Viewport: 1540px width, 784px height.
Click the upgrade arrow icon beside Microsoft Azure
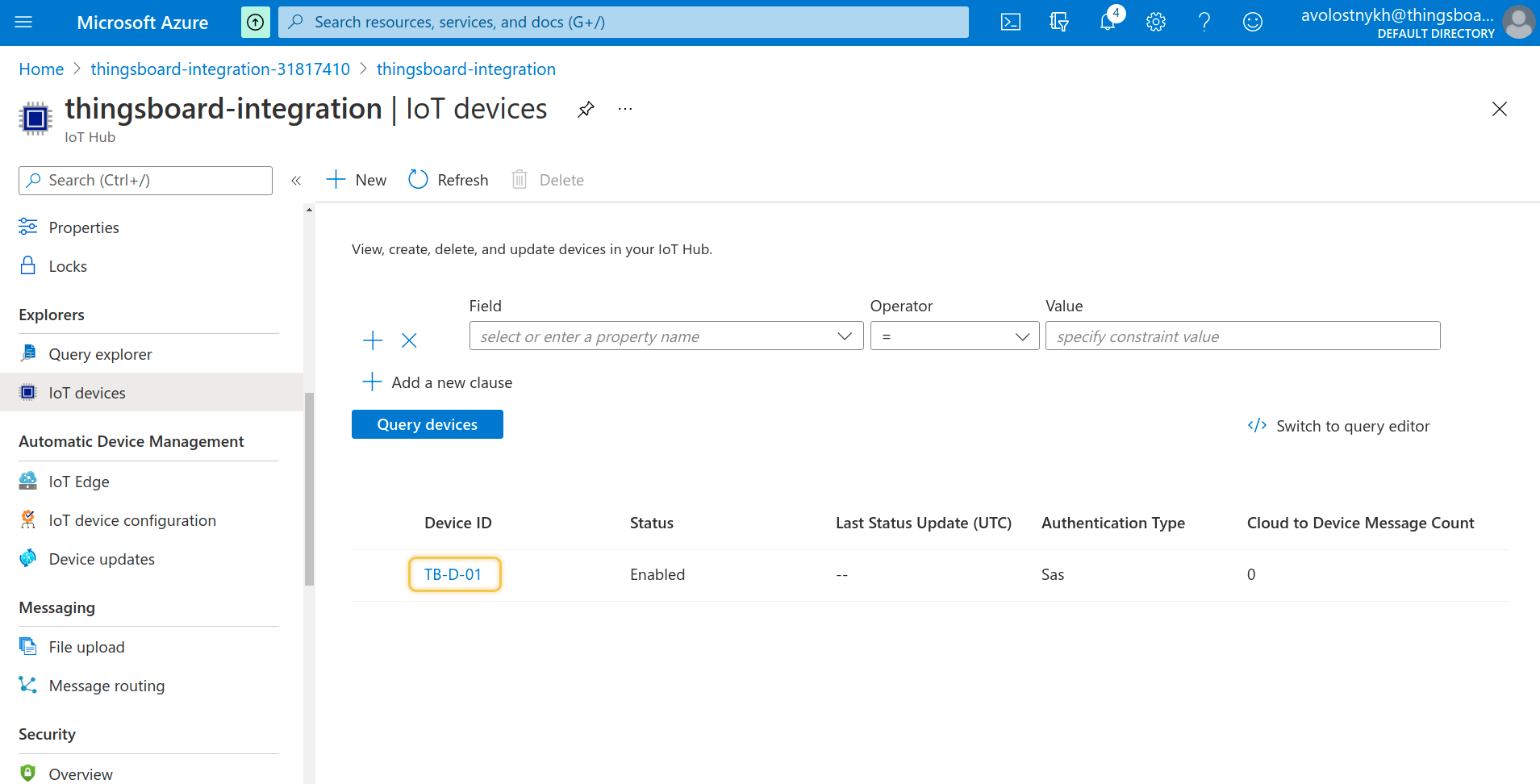[x=256, y=22]
